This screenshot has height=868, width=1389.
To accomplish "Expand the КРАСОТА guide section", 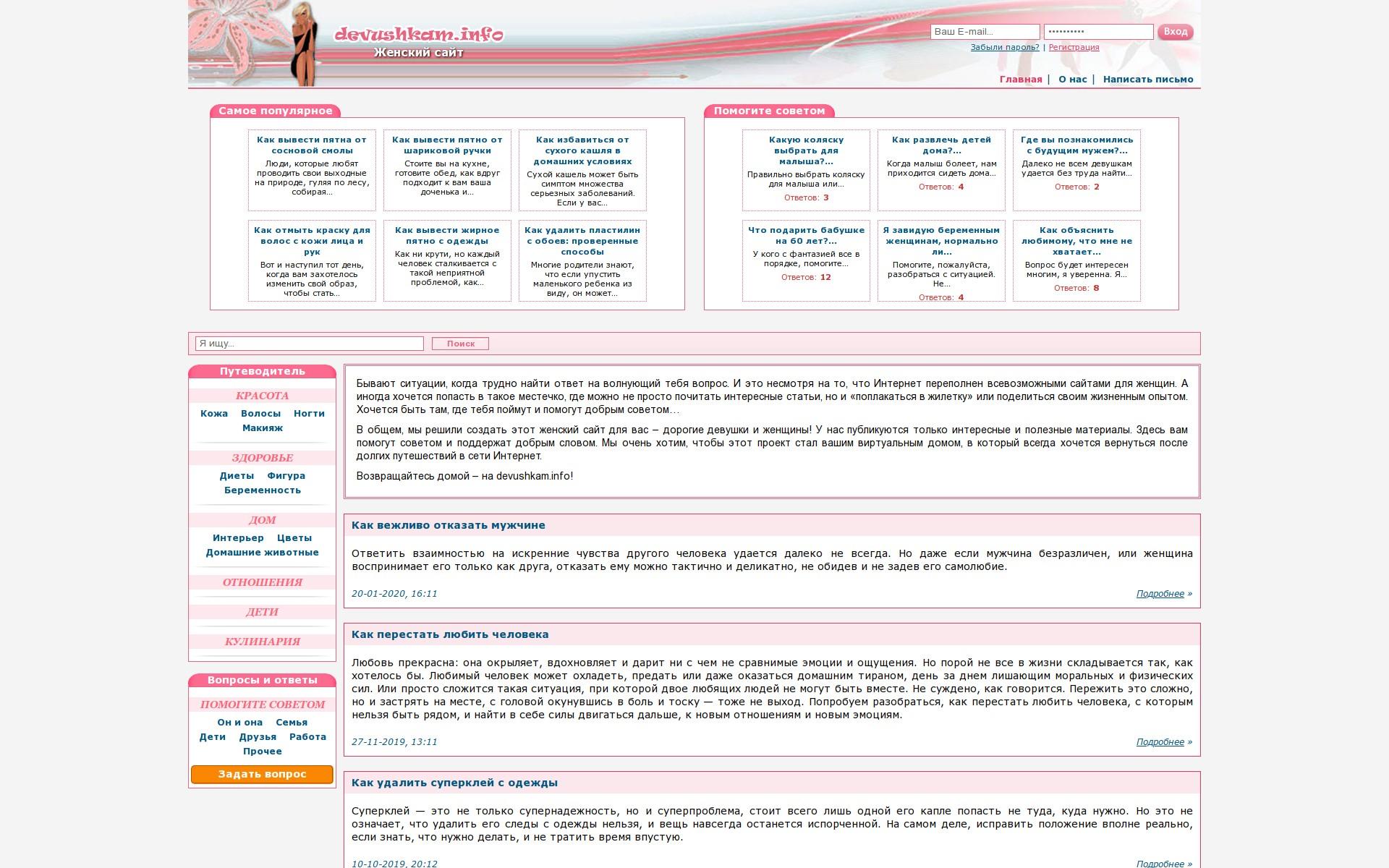I will pos(262,396).
